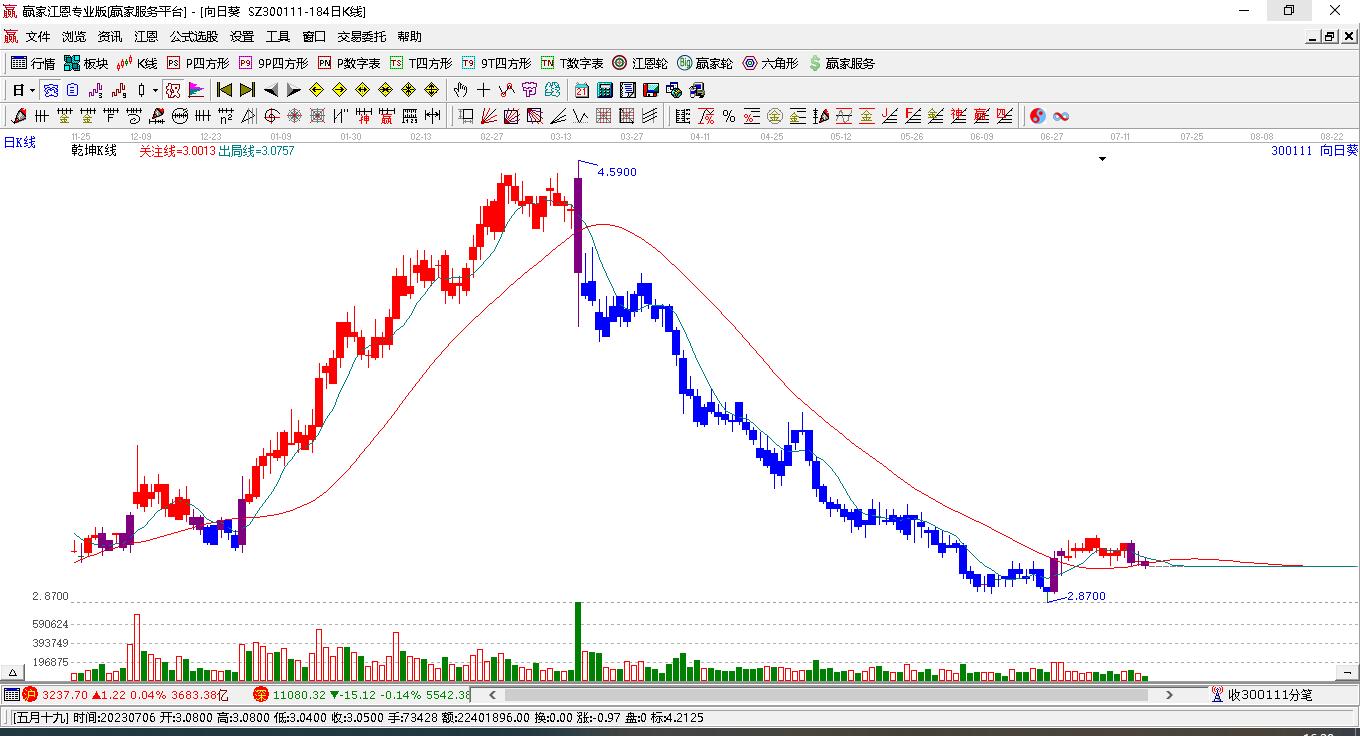Open 赢家服务 from the toolbar

click(x=841, y=63)
